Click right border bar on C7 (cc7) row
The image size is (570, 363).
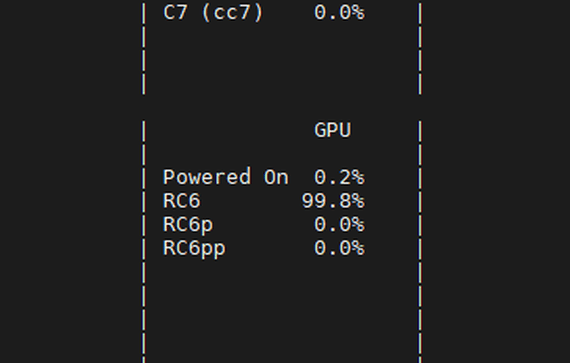tap(420, 13)
